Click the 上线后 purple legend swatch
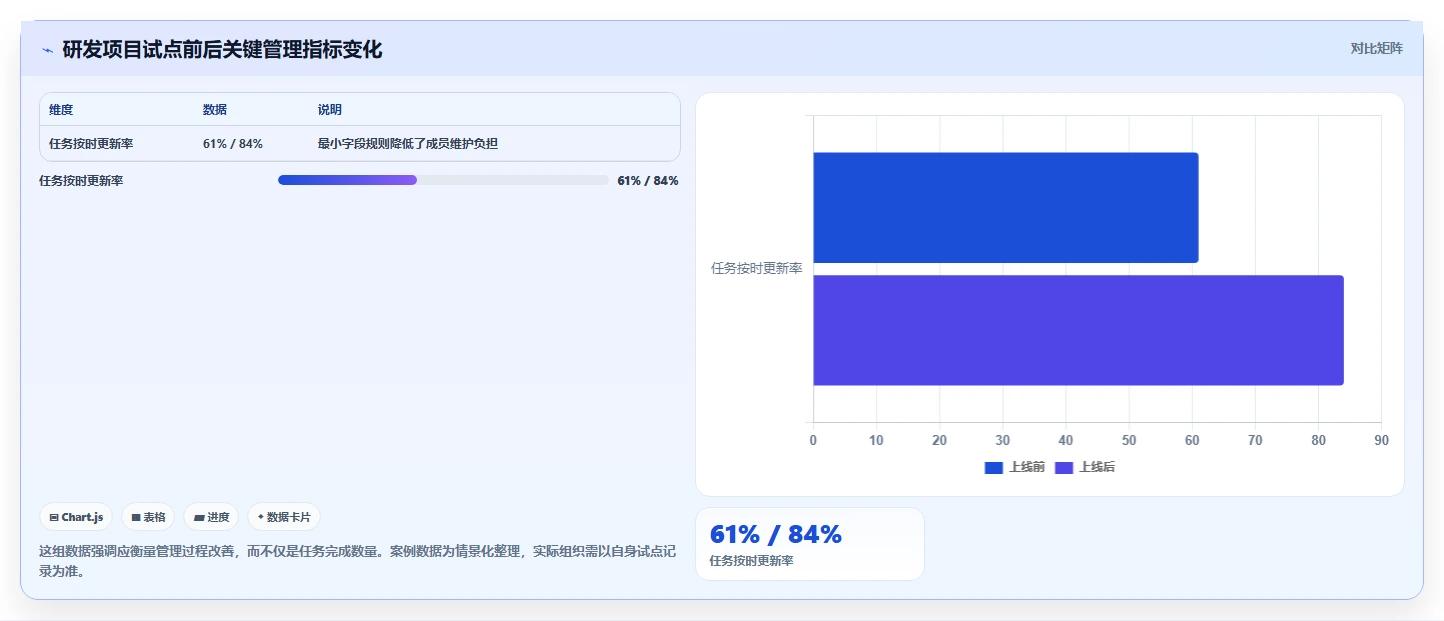 coord(1064,467)
